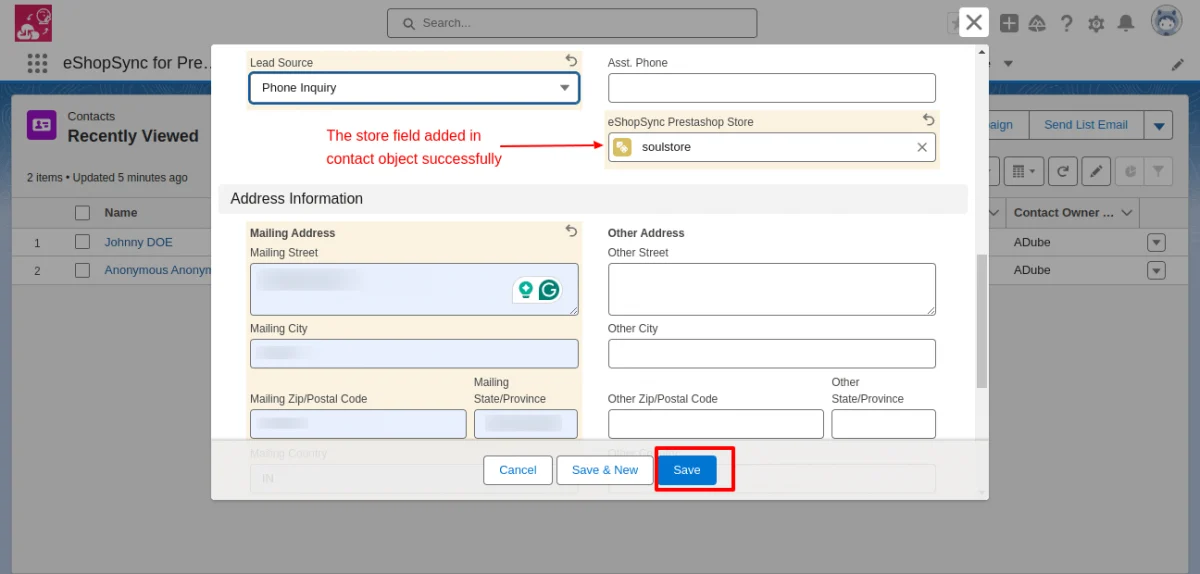Image resolution: width=1200 pixels, height=574 pixels.
Task: Open the Contact Owner column menu
Action: pos(1128,212)
